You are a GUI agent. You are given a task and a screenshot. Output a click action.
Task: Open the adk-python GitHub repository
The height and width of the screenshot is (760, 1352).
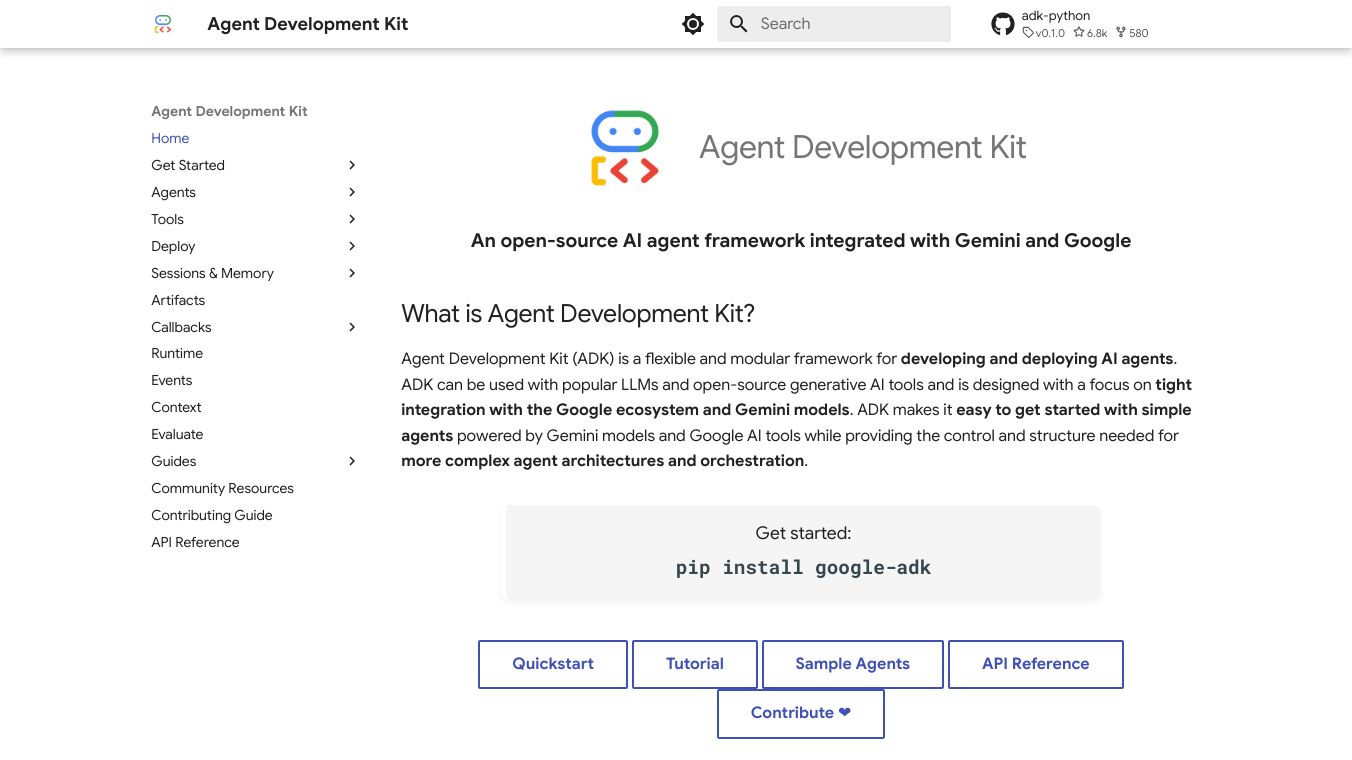[x=1070, y=24]
